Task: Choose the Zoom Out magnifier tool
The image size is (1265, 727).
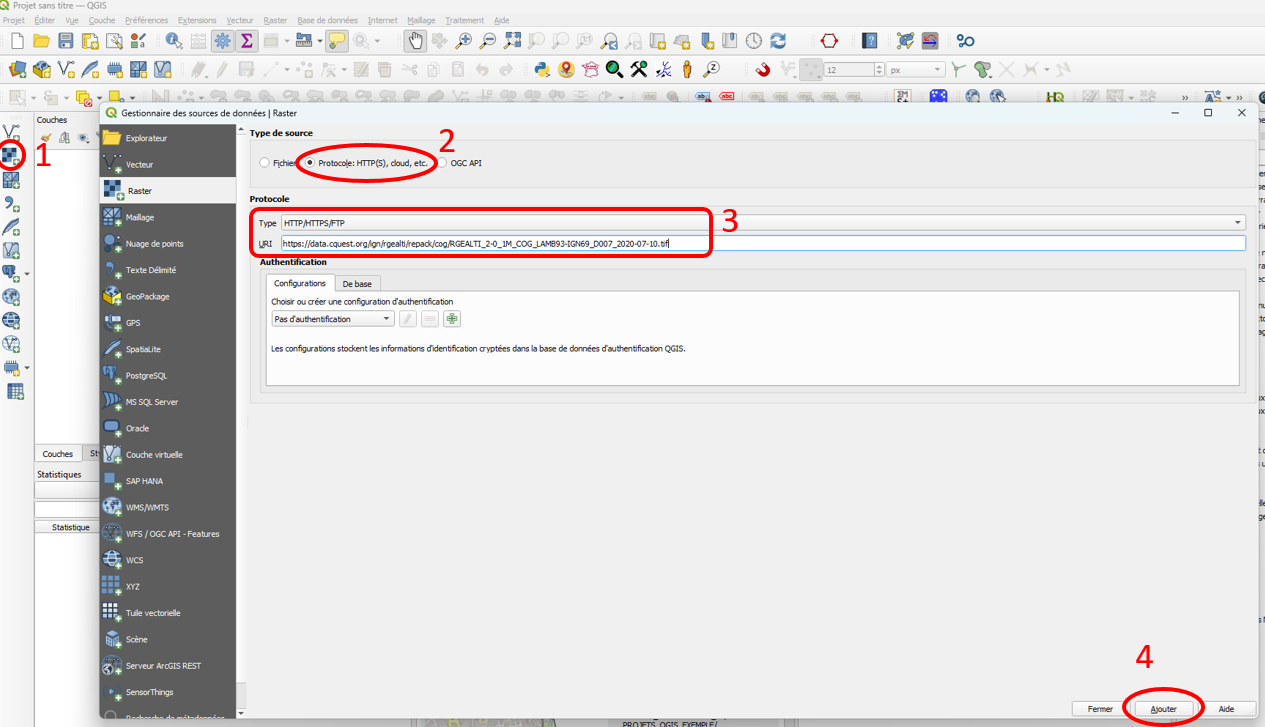Action: (x=488, y=41)
